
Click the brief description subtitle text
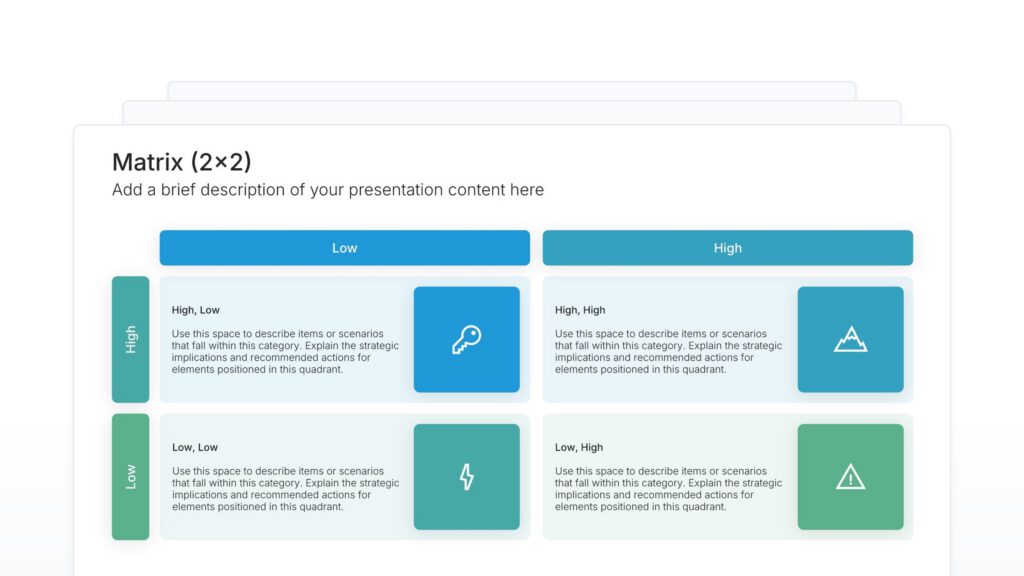328,190
